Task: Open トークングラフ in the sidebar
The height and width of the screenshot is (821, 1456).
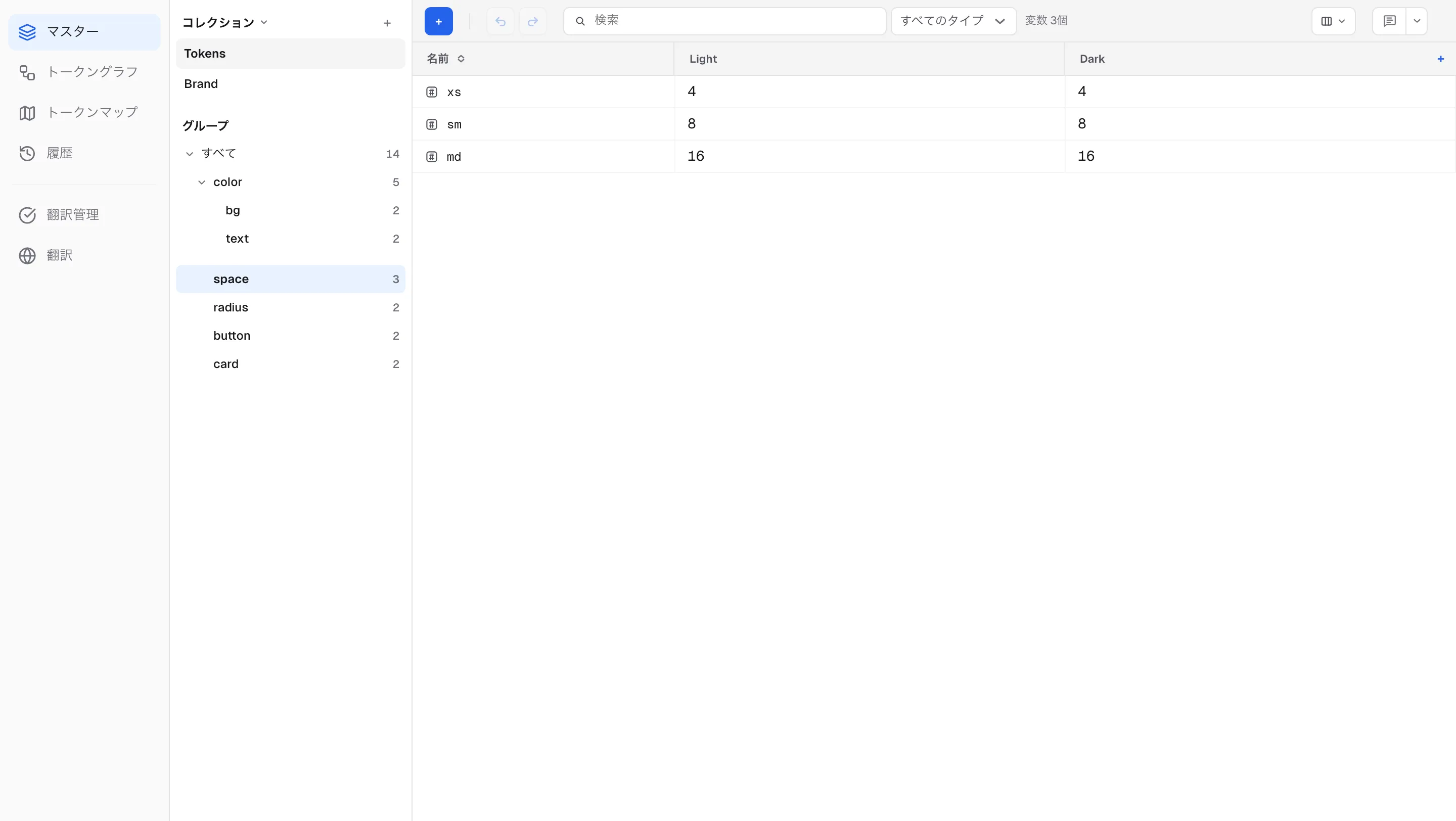Action: point(84,72)
